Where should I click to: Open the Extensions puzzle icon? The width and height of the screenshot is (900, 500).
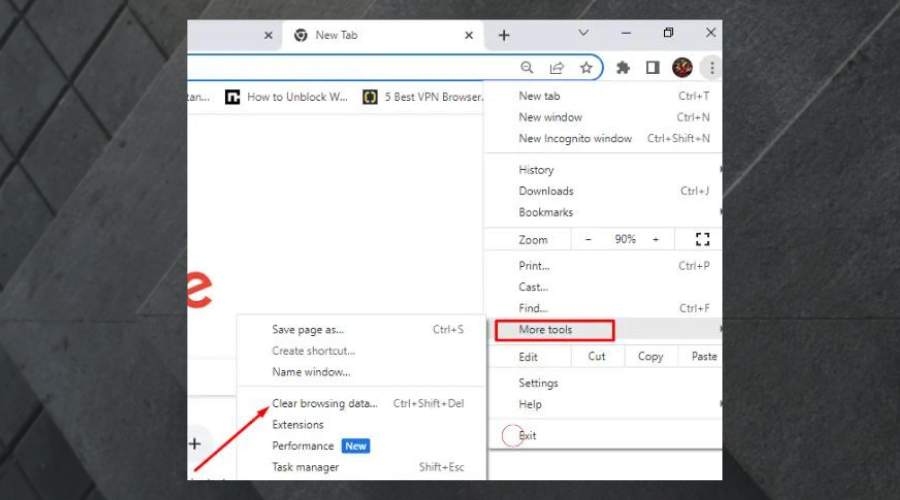(x=623, y=68)
